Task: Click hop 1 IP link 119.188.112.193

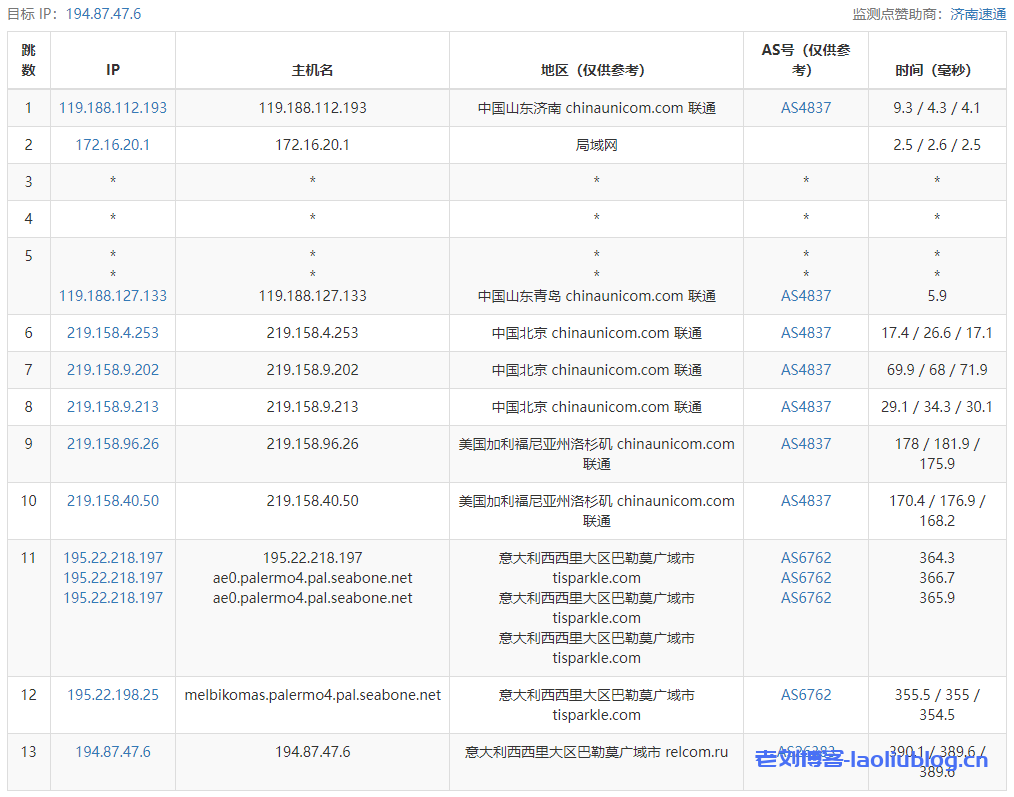Action: [x=113, y=108]
